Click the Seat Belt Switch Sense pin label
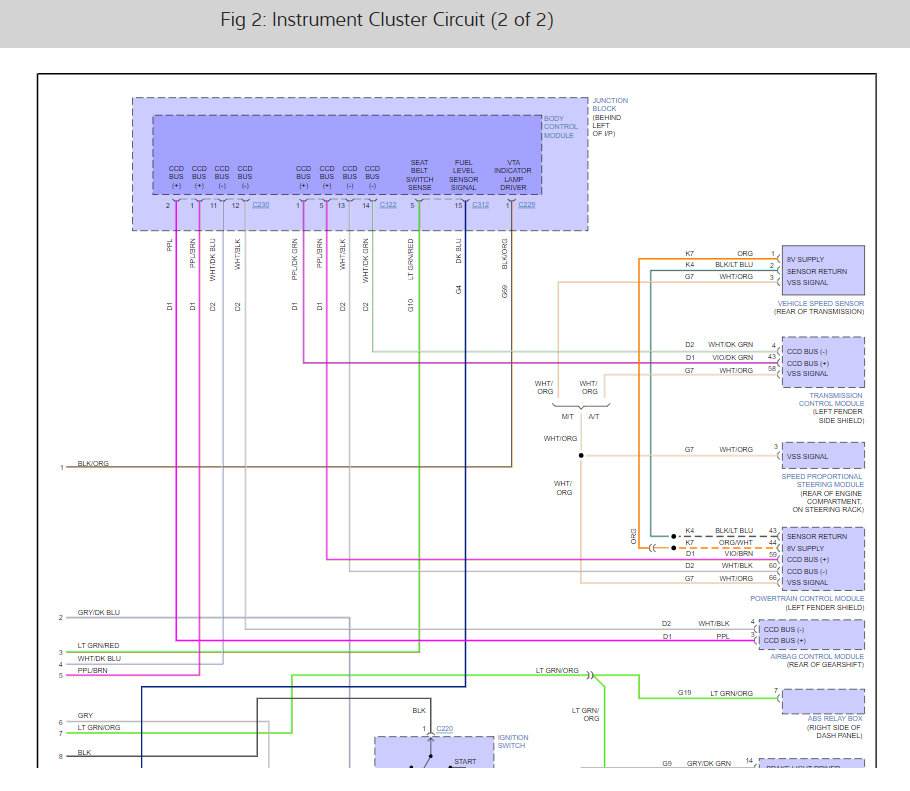This screenshot has height=791, width=910. (419, 175)
